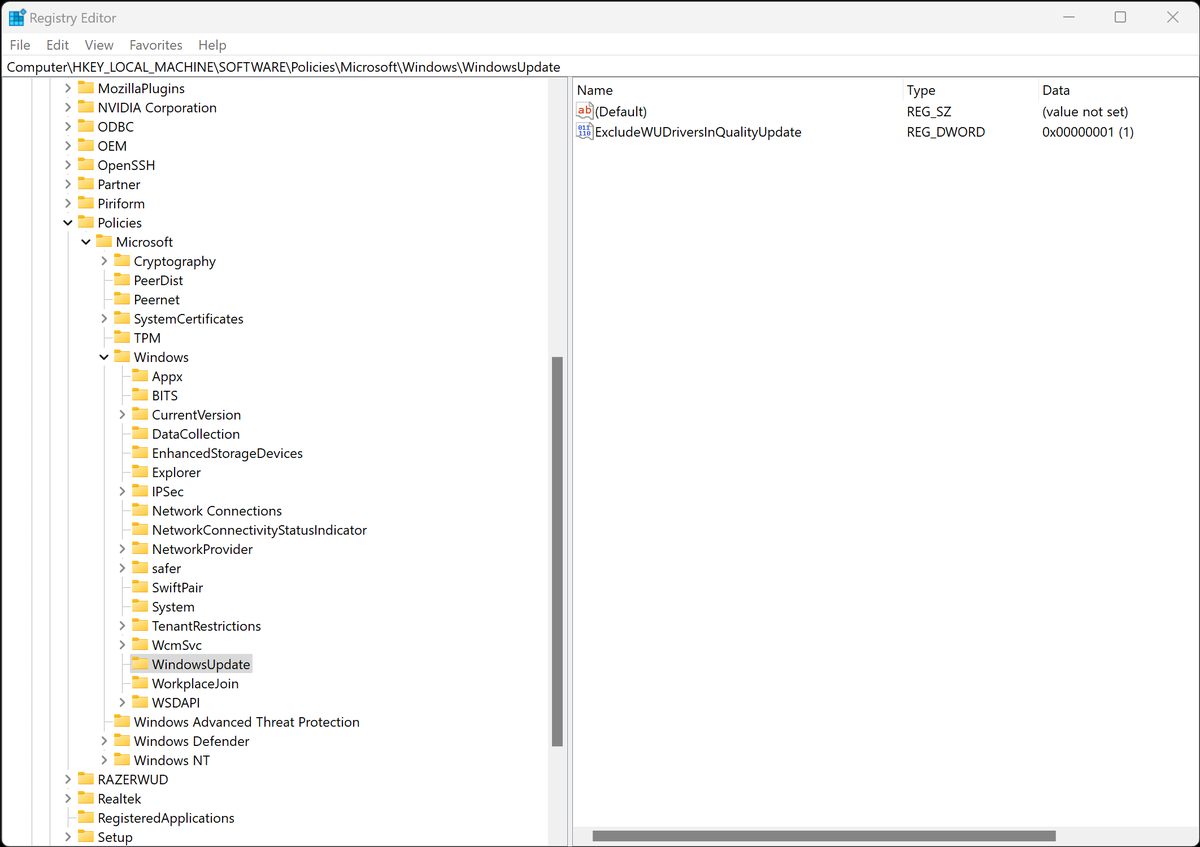
Task: Click the REG_DWORD type cell
Action: 946,132
